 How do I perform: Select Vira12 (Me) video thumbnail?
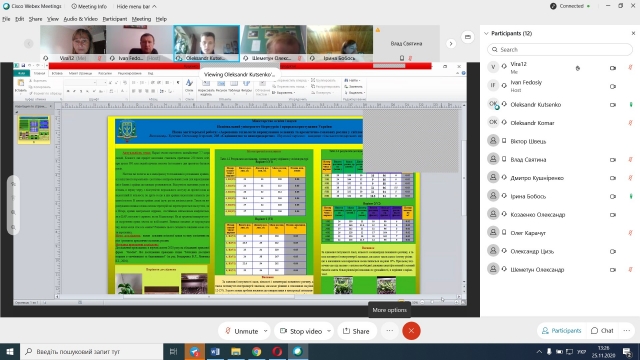point(73,43)
